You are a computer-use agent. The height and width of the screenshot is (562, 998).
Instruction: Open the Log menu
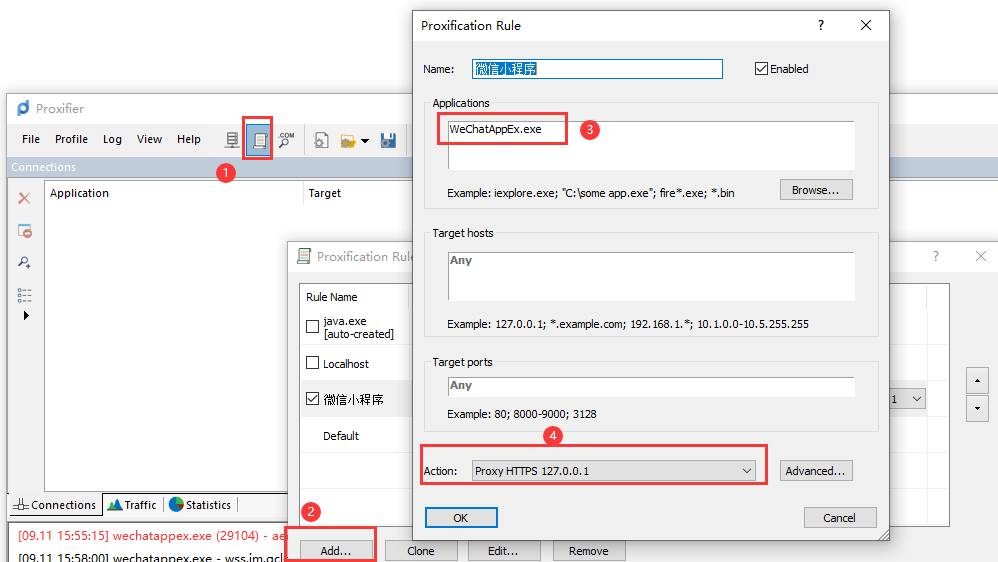click(112, 139)
